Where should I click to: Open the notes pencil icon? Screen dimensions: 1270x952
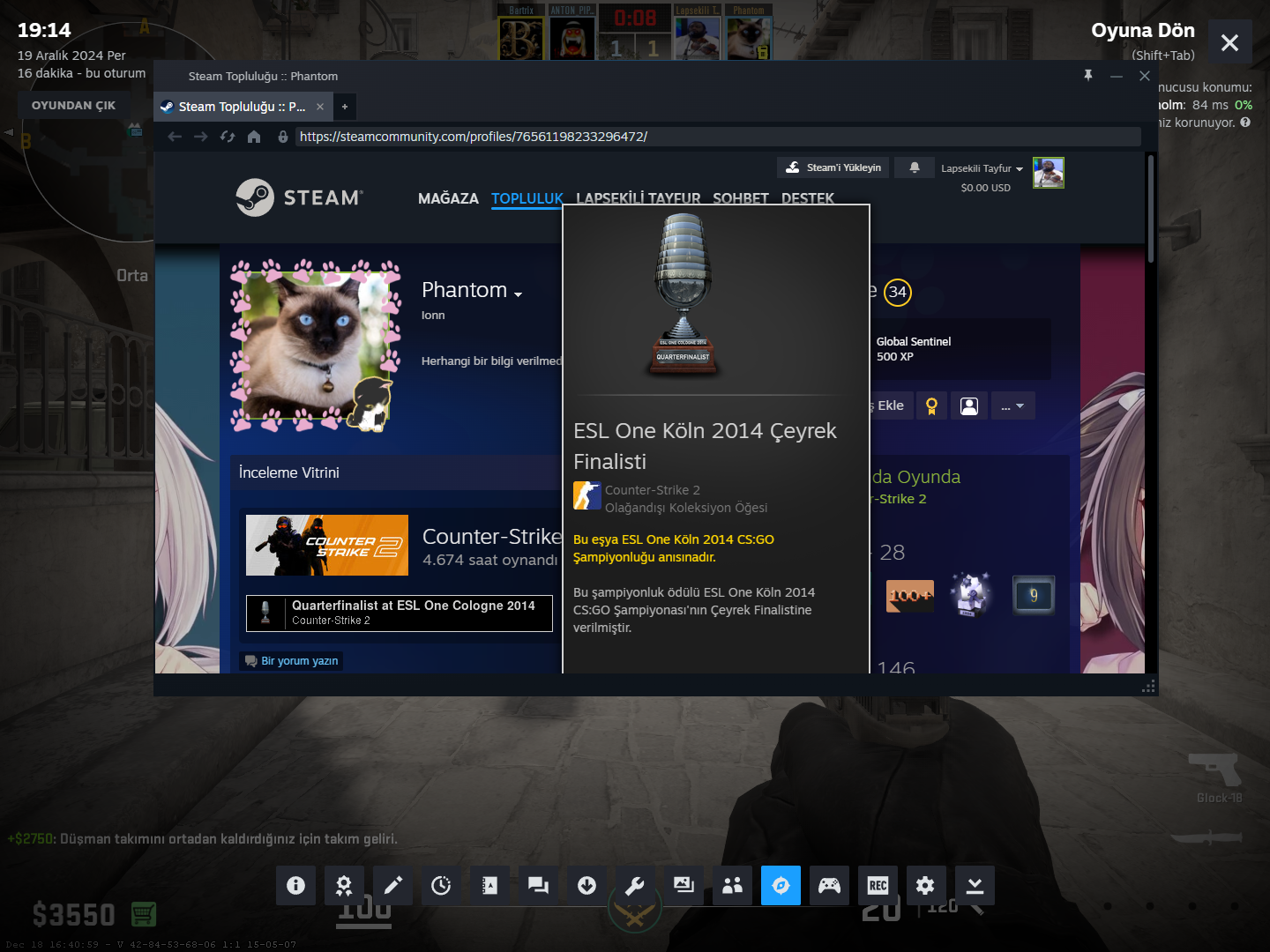(392, 885)
